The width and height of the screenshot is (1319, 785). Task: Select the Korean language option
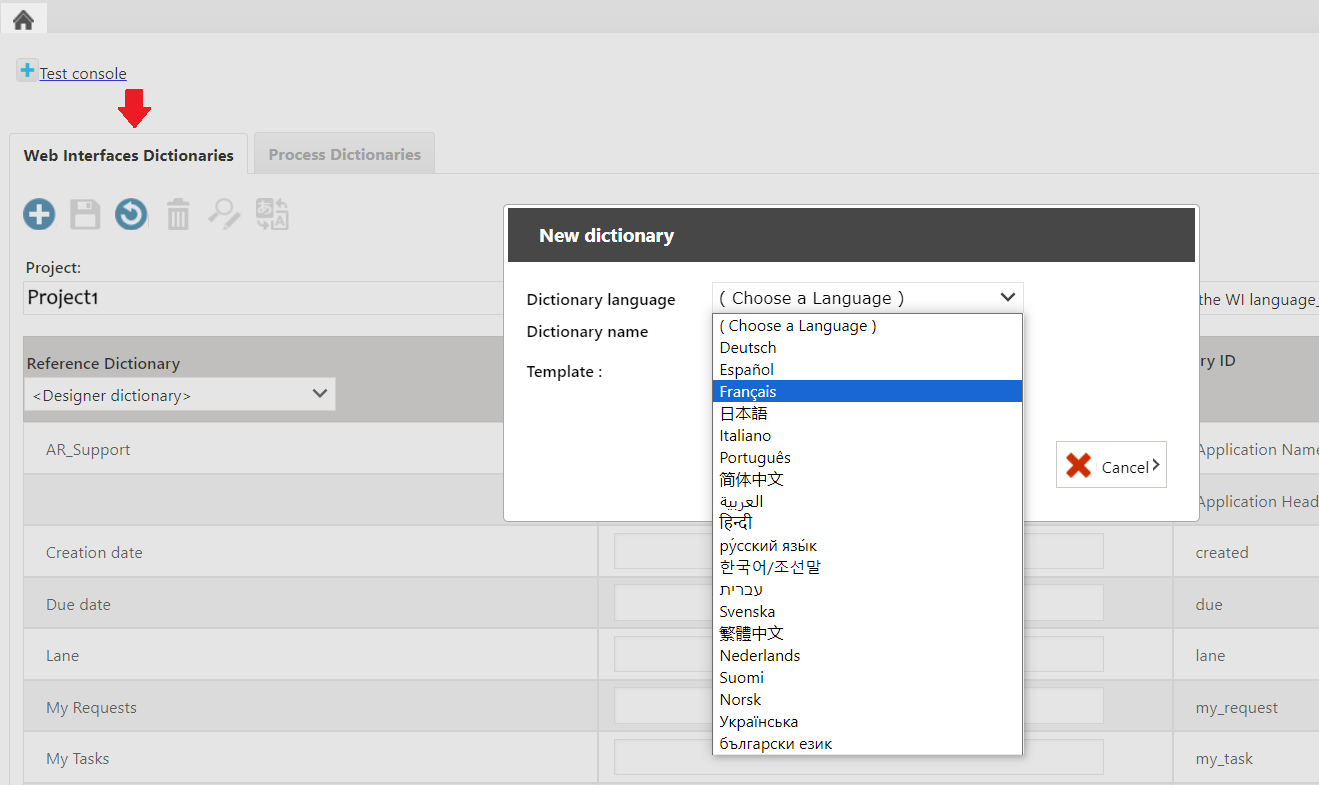[867, 568]
